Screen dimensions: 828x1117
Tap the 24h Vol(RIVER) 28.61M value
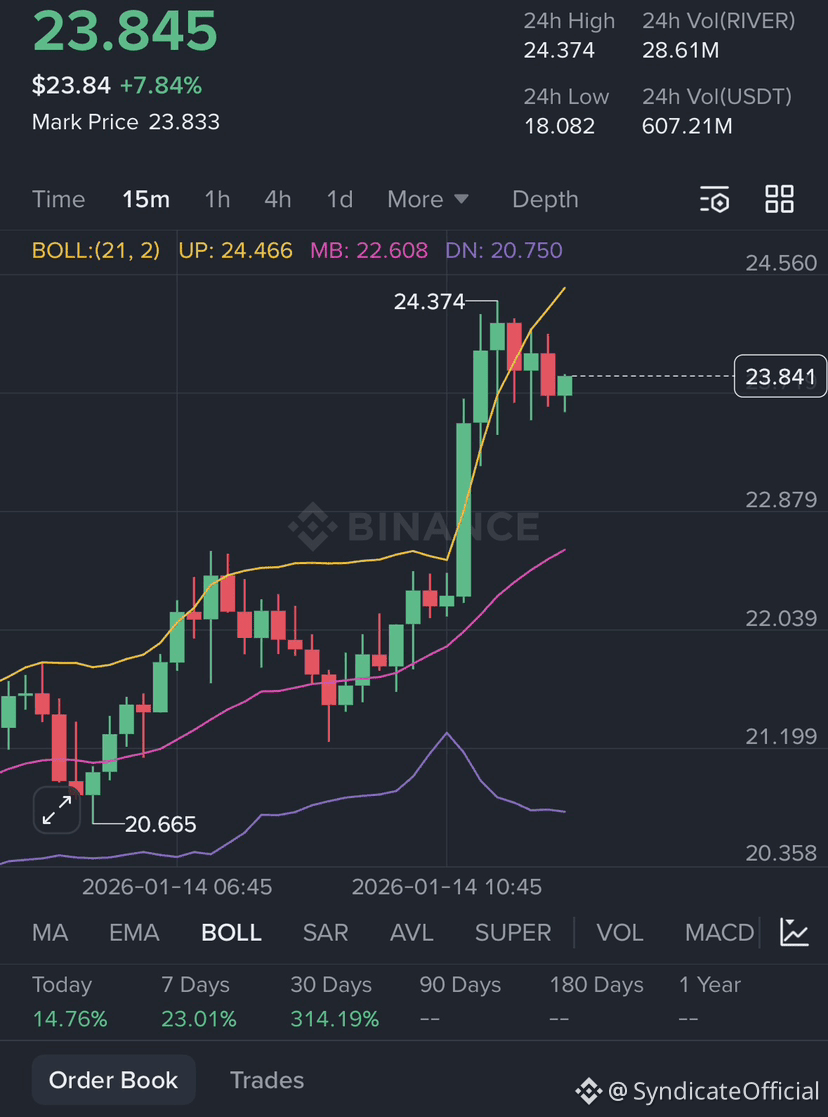coord(680,51)
